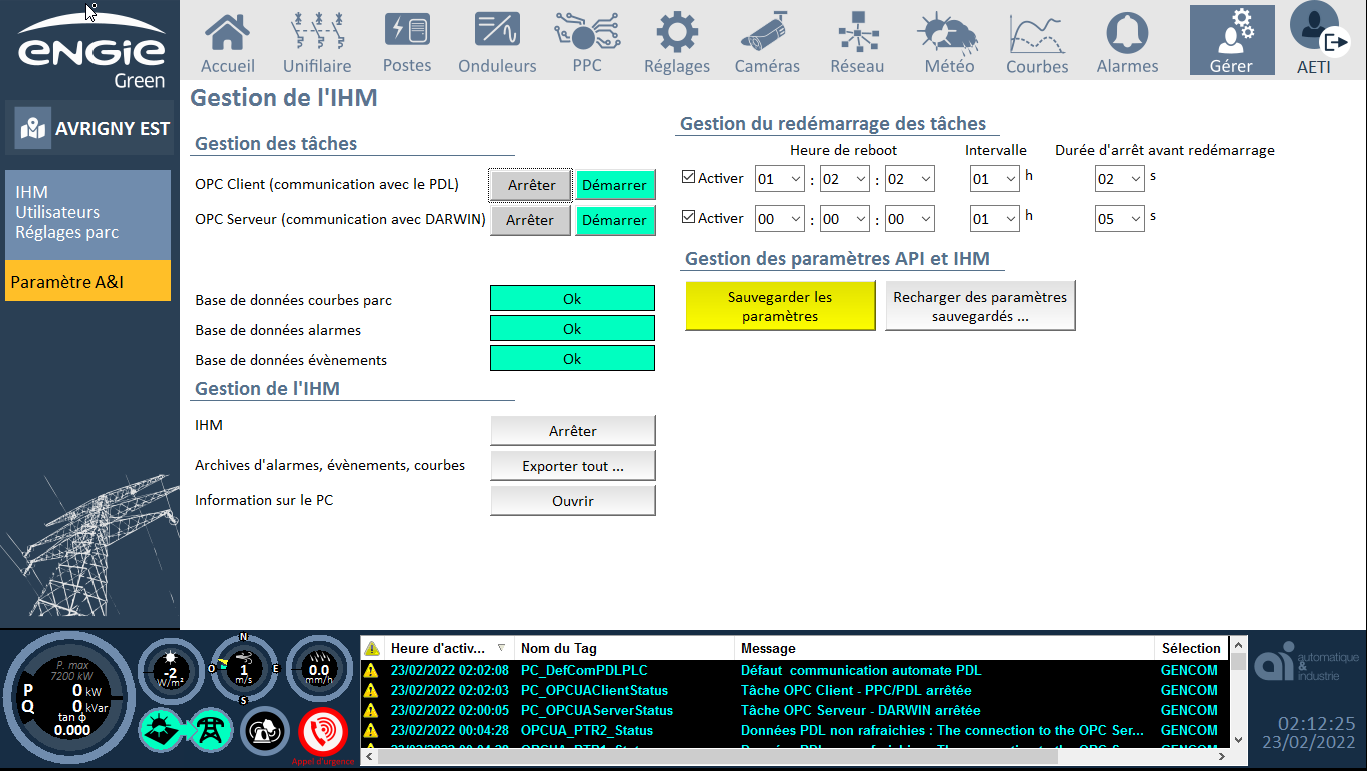This screenshot has height=771, width=1367.
Task: Open the Alarmes bell icon
Action: 1127,42
